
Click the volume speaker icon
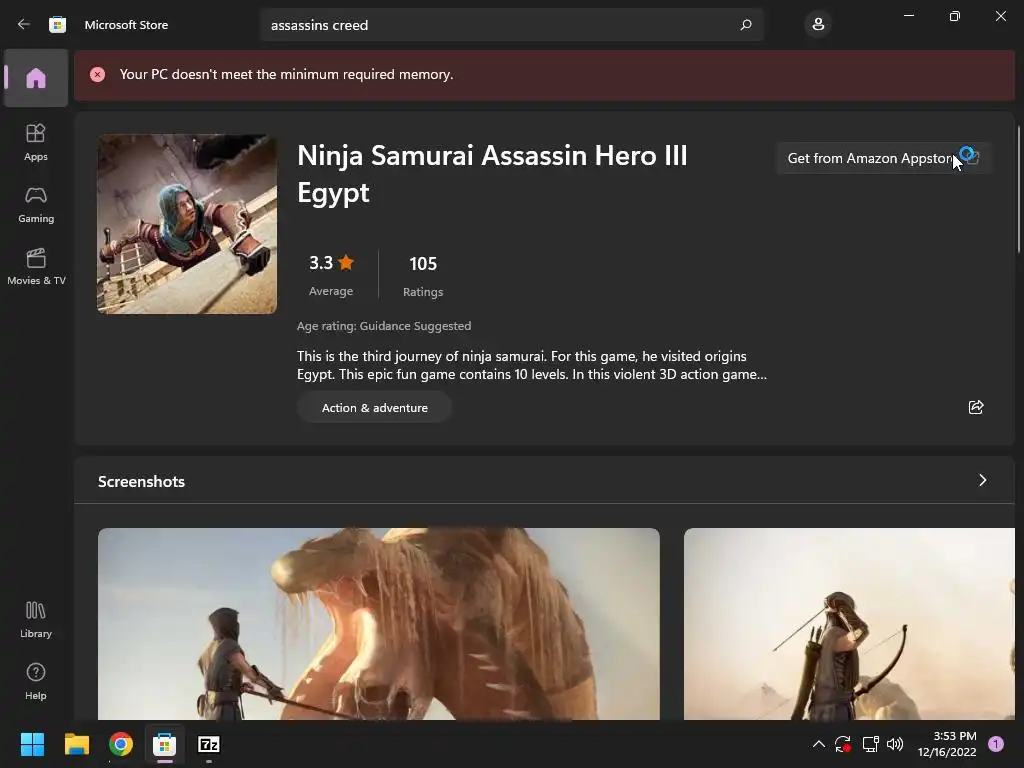point(895,744)
